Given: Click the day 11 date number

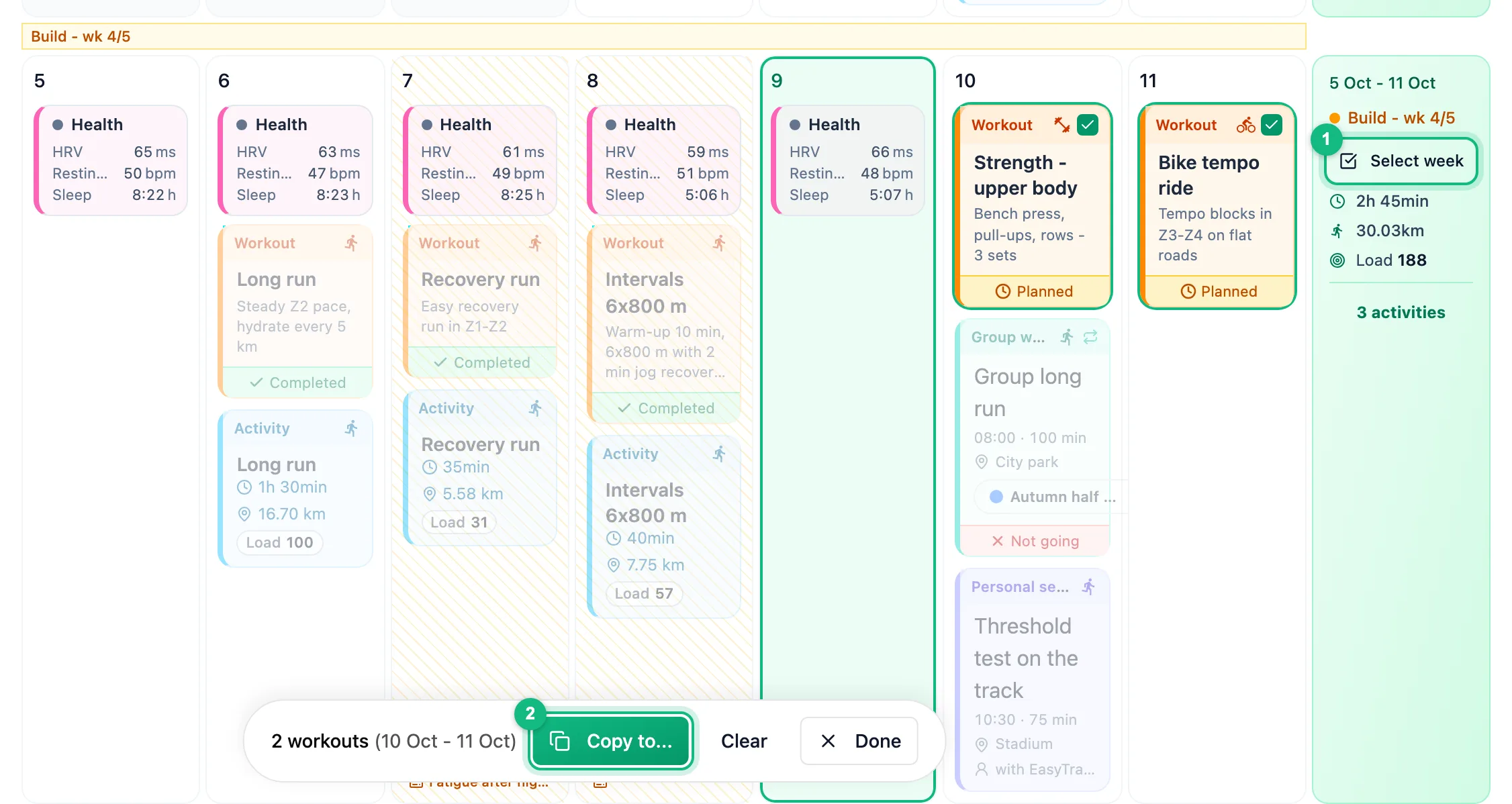Looking at the screenshot, I should click(x=1148, y=81).
